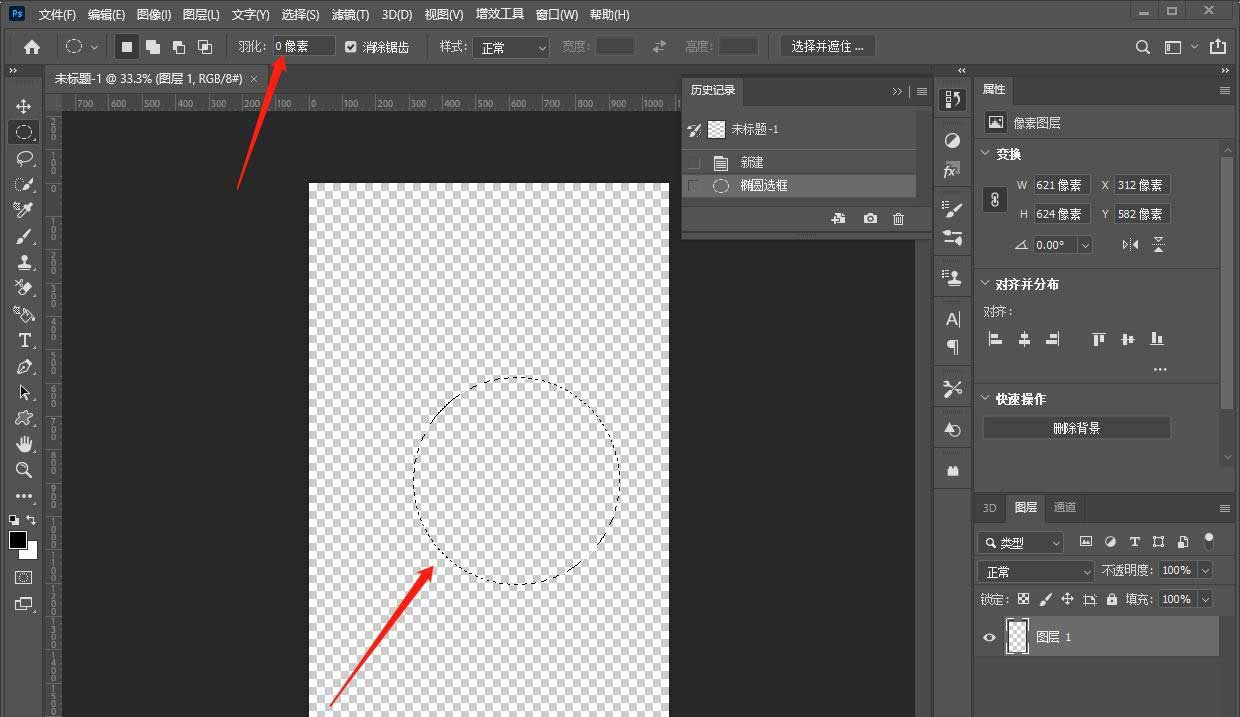Viewport: 1240px width, 717px height.
Task: Select the 椭圆选框 history state
Action: [800, 186]
